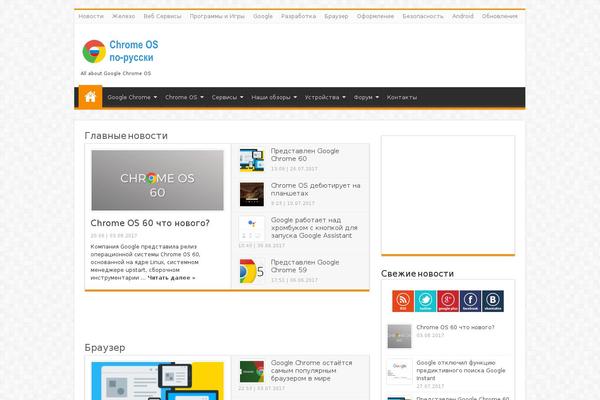Open article Представлен Google Chrome 60 in Главные новости
The image size is (600, 400).
tap(305, 155)
